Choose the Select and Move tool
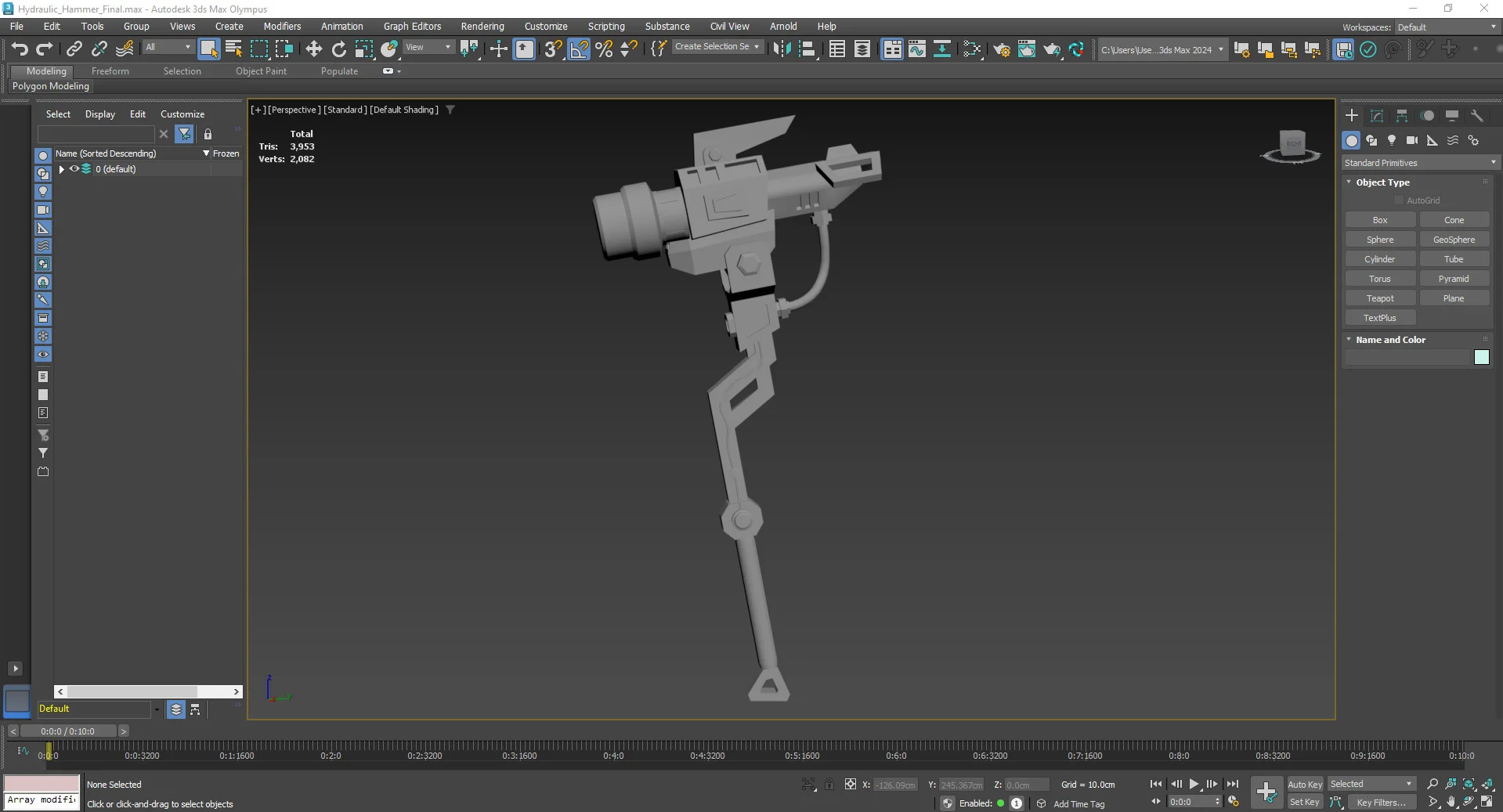This screenshot has width=1503, height=812. point(313,49)
